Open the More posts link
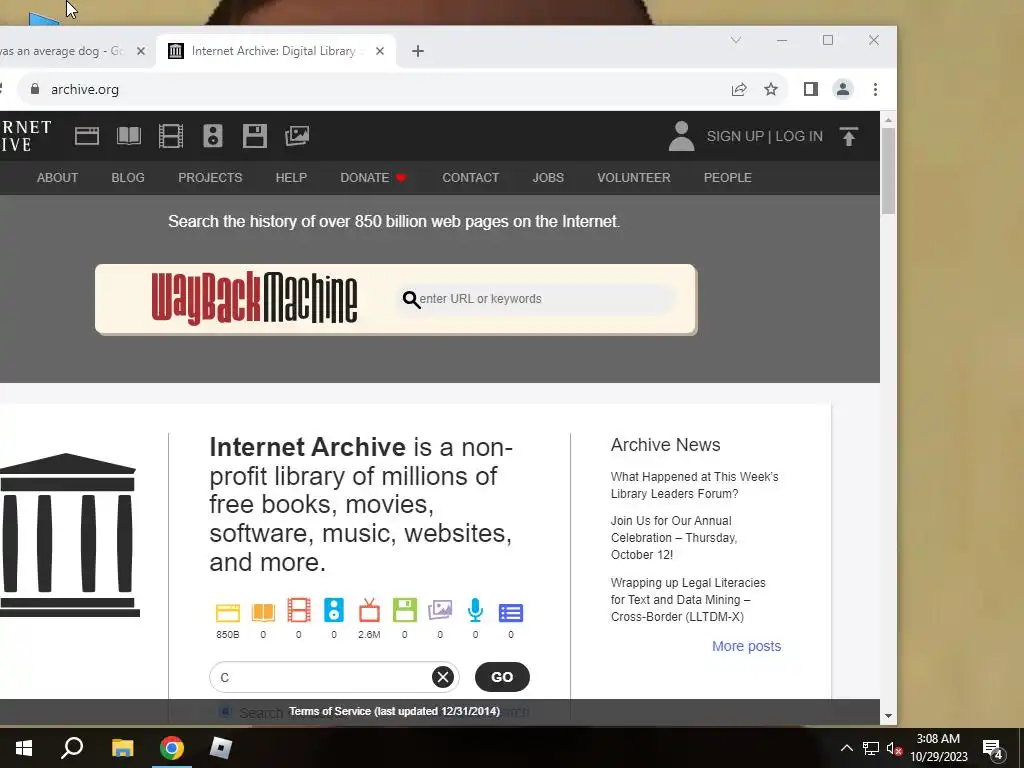Screen dimensions: 1024x768 point(746,646)
